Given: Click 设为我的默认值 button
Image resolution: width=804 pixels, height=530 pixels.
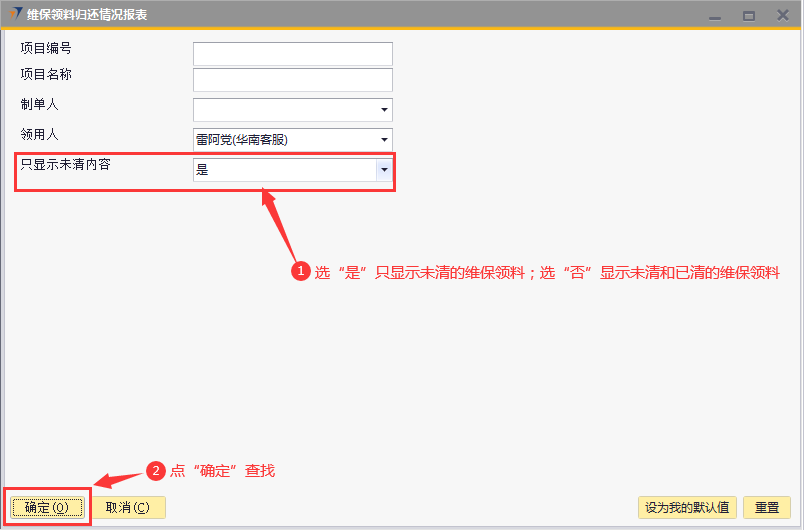Looking at the screenshot, I should pyautogui.click(x=687, y=508).
